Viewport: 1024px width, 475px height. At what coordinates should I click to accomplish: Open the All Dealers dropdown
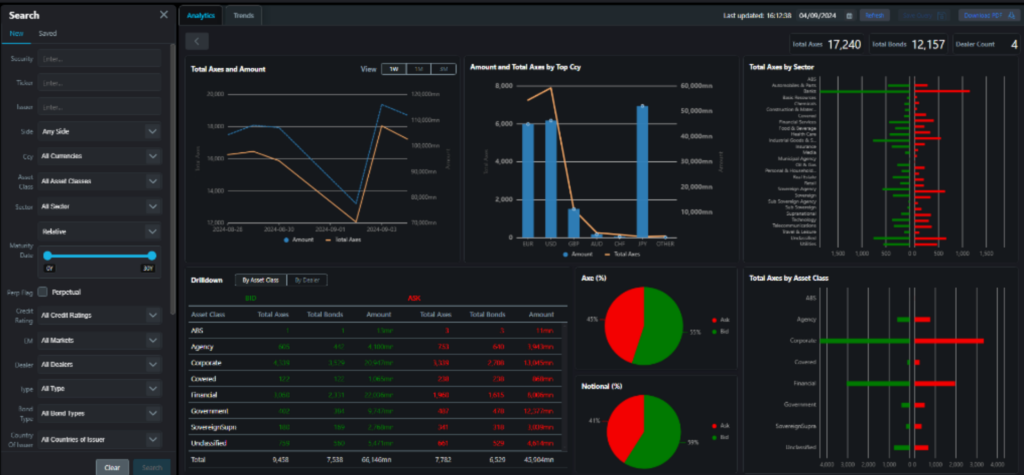99,364
